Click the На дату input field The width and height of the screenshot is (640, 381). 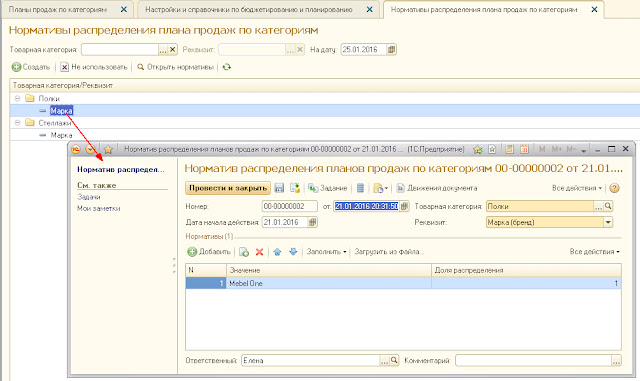[x=363, y=50]
